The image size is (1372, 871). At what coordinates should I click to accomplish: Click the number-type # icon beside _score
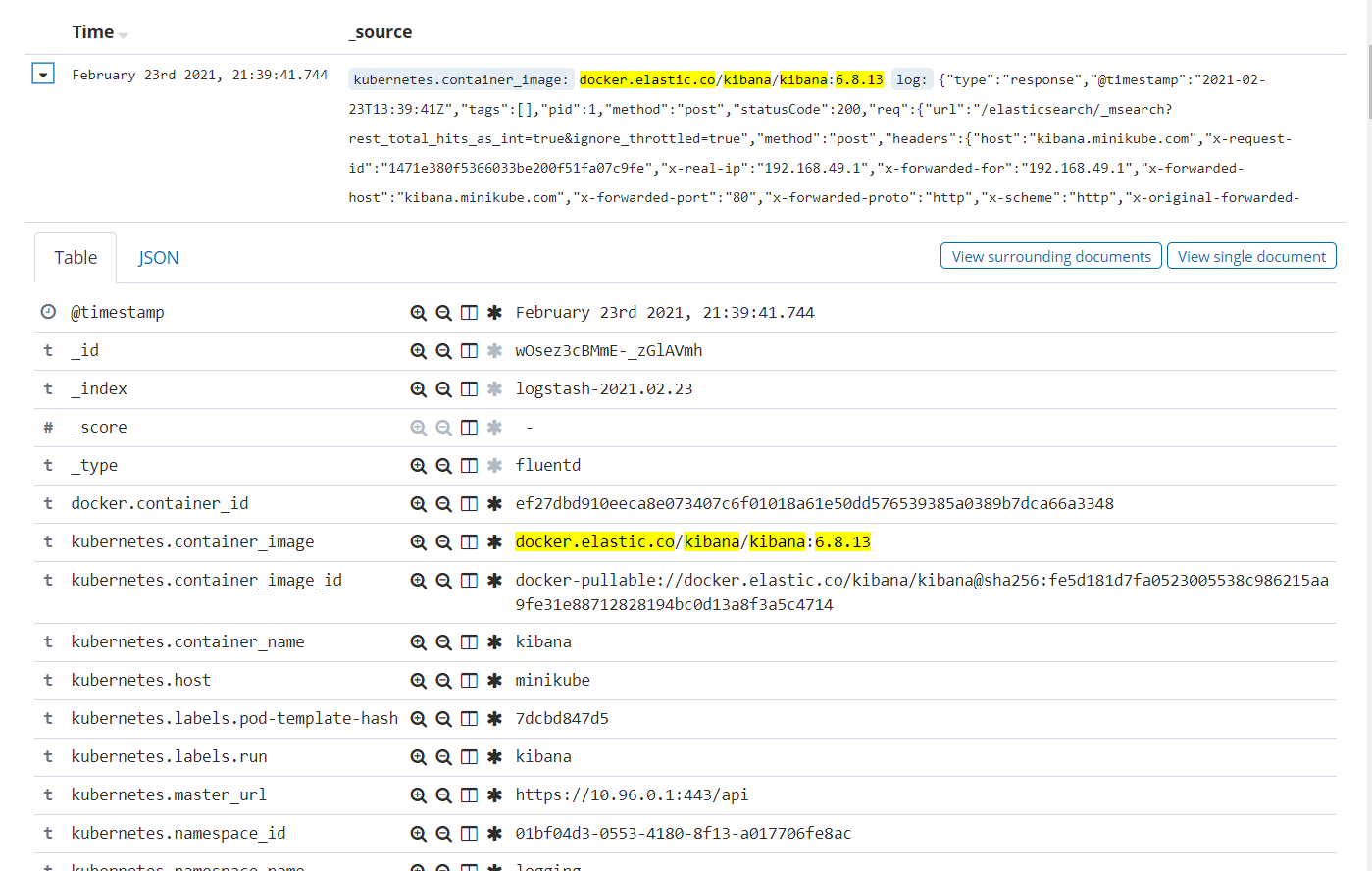coord(48,428)
